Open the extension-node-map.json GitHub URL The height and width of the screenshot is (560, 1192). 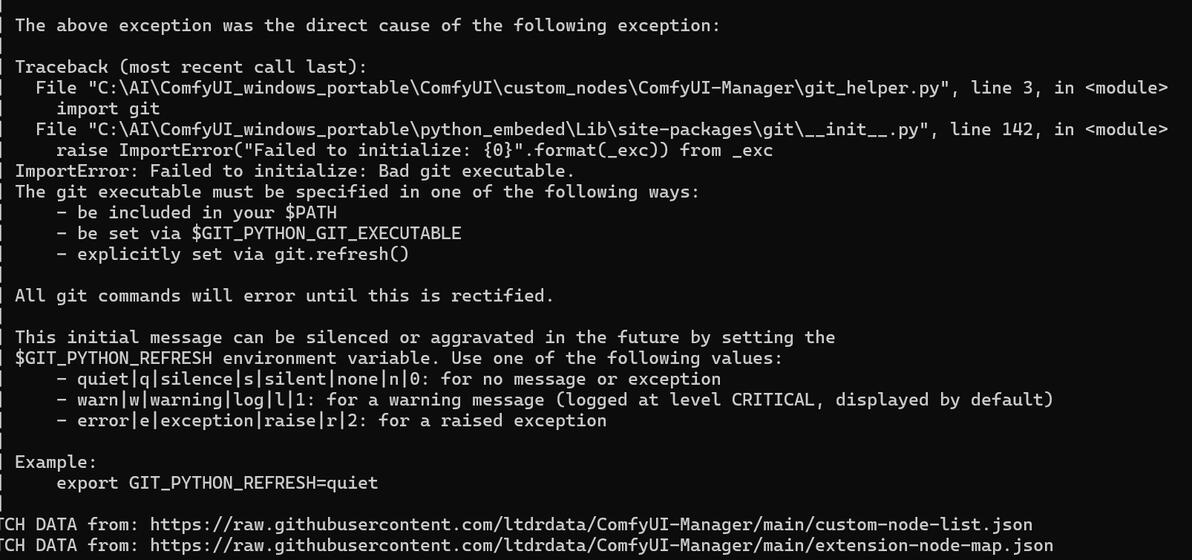point(600,545)
